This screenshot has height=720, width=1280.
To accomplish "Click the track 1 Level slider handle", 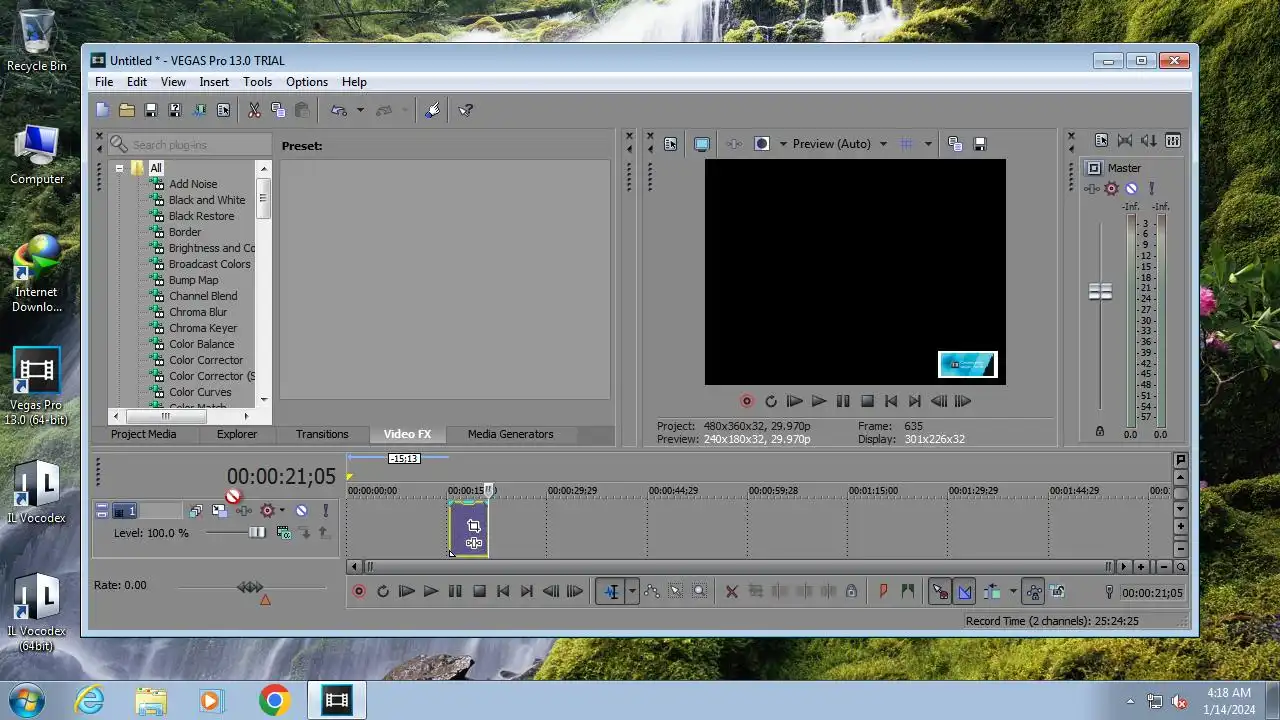I will tap(257, 533).
